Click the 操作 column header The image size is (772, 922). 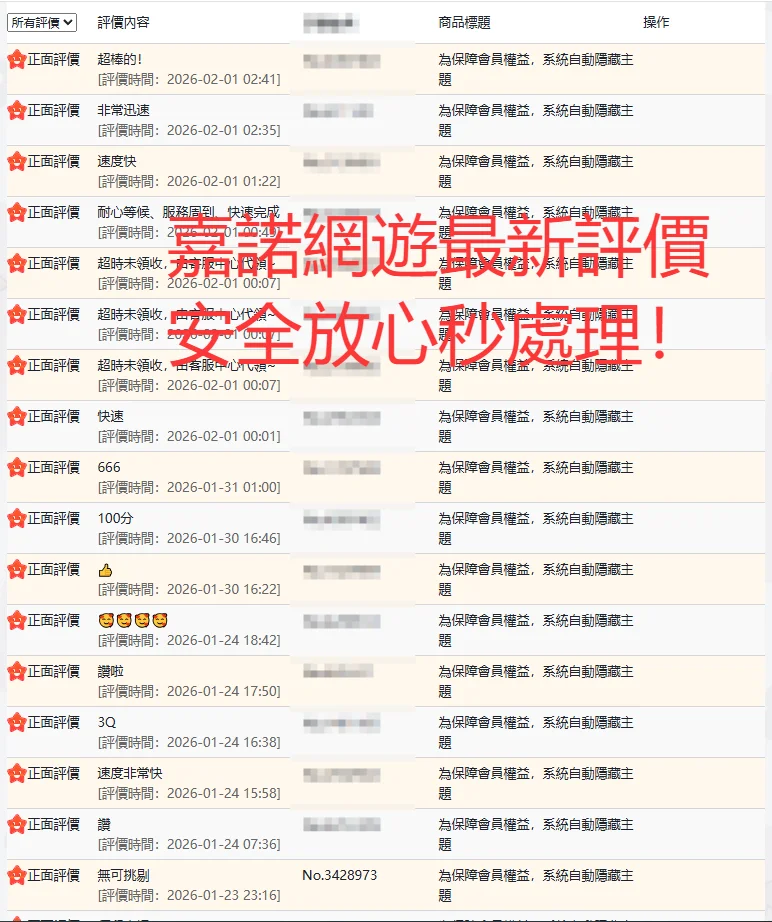(x=656, y=22)
